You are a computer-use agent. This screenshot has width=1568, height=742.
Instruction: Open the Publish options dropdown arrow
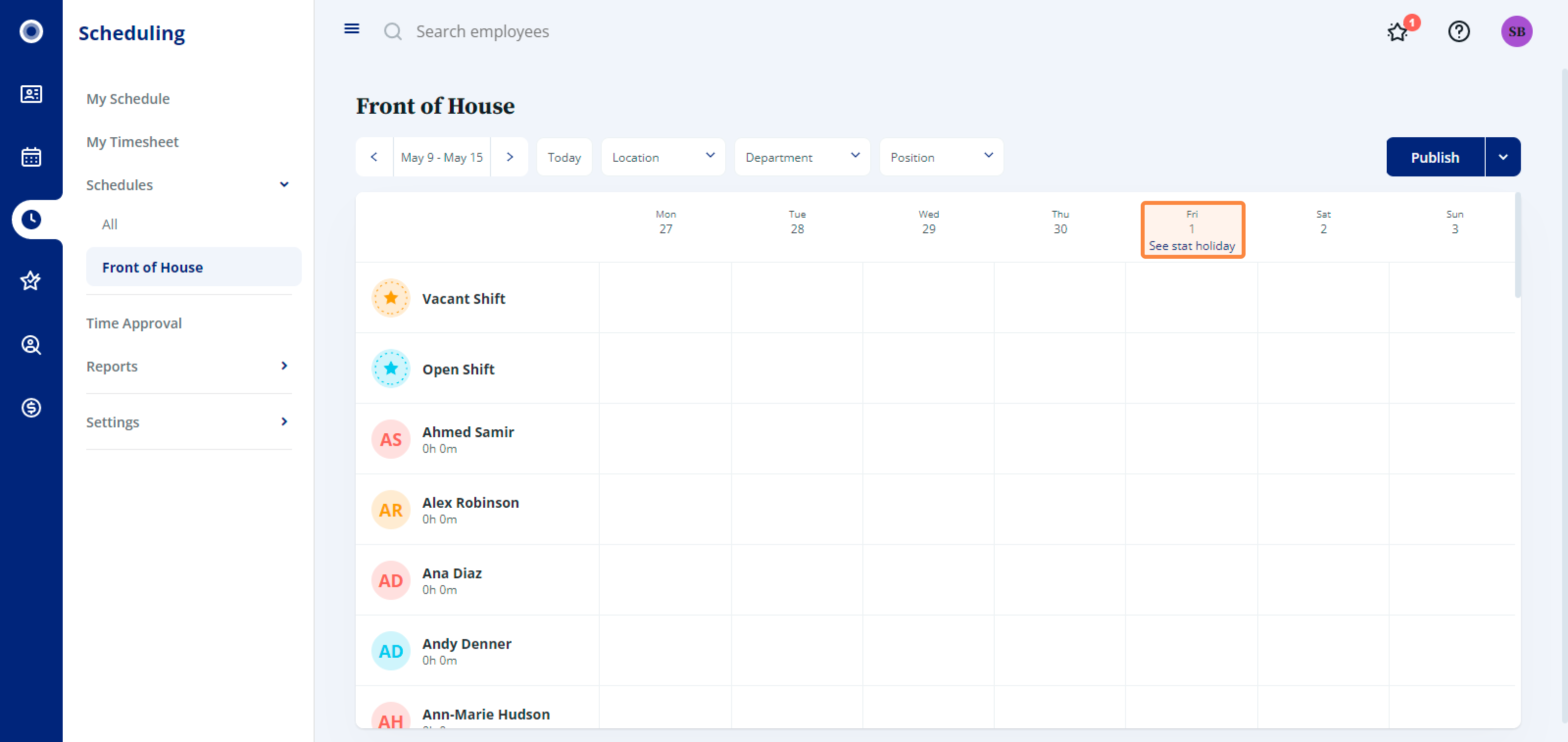[1503, 157]
